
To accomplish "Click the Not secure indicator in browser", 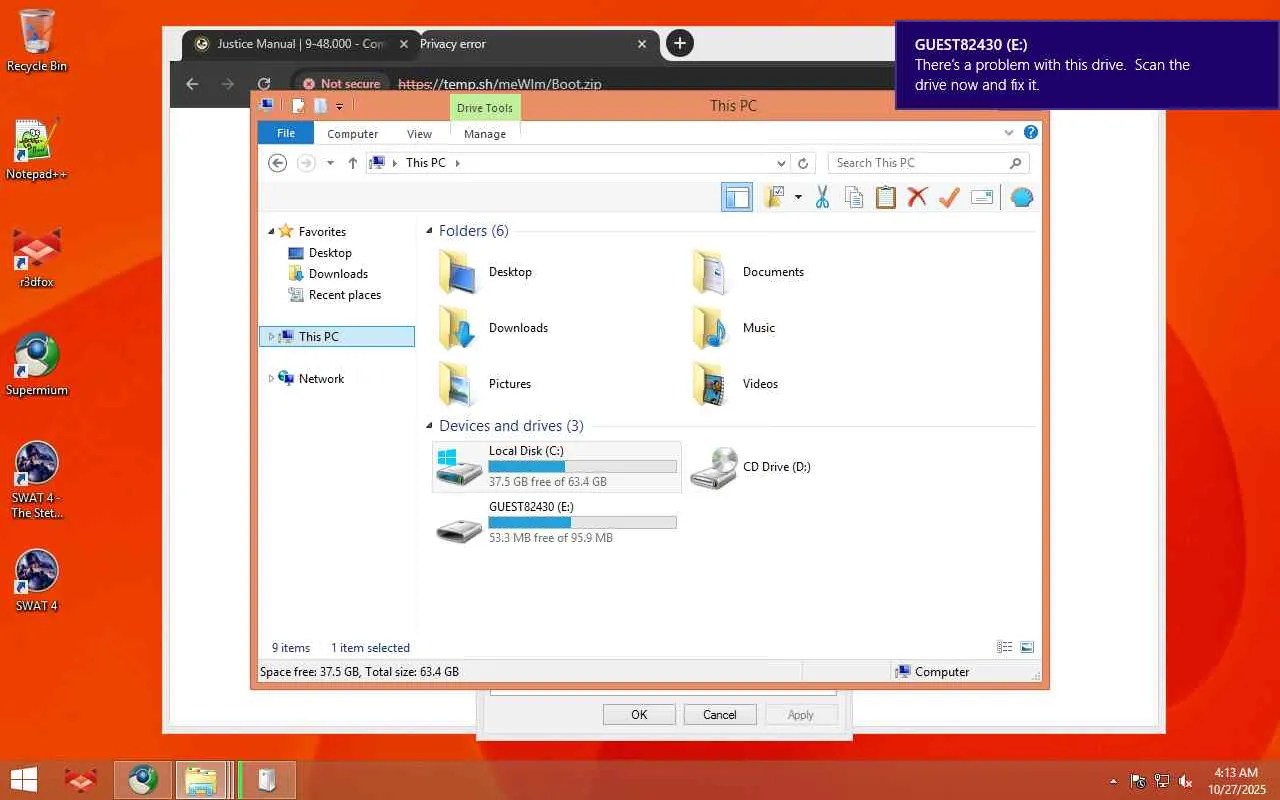I will tap(341, 84).
